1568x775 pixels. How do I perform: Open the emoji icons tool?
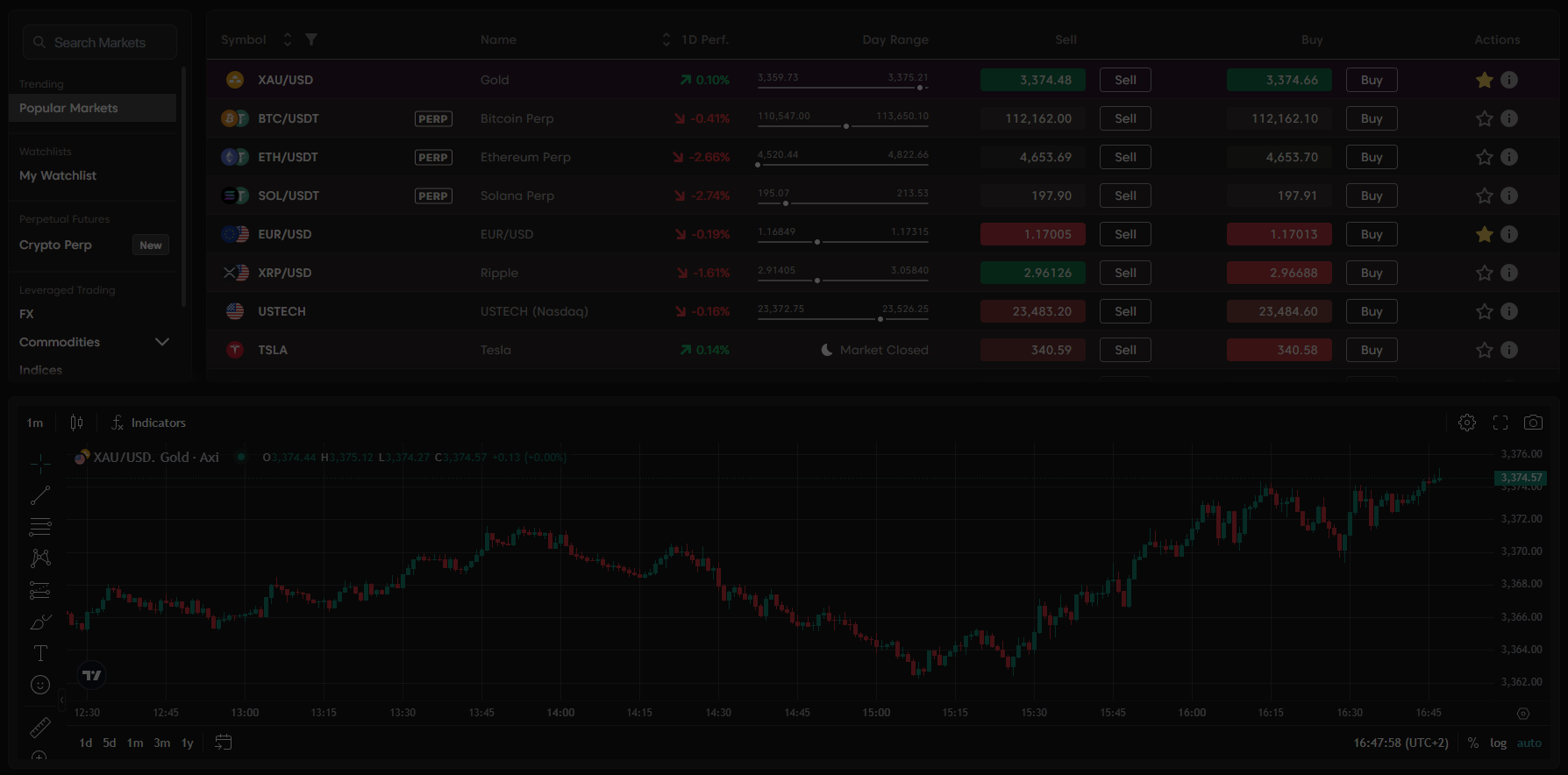[40, 685]
